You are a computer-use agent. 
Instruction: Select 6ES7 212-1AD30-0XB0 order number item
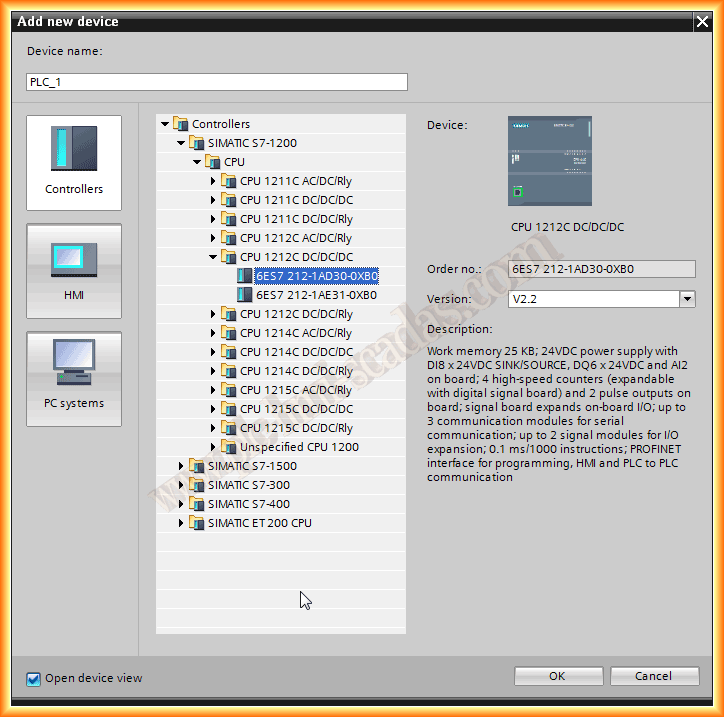(316, 276)
